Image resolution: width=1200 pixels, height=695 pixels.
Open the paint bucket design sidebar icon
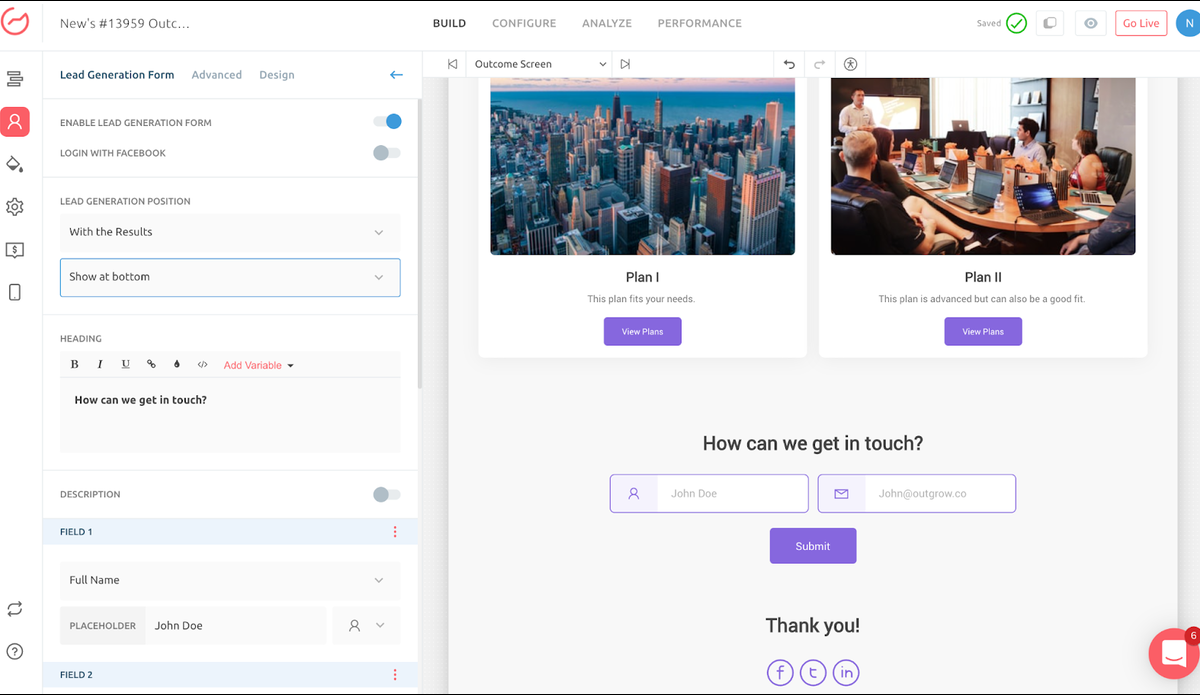tap(15, 164)
